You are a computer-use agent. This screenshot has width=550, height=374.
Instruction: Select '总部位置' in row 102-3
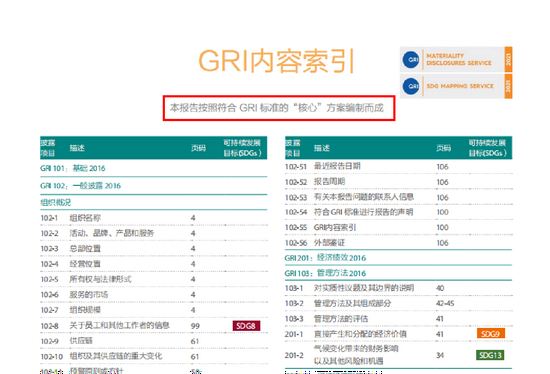tap(85, 249)
